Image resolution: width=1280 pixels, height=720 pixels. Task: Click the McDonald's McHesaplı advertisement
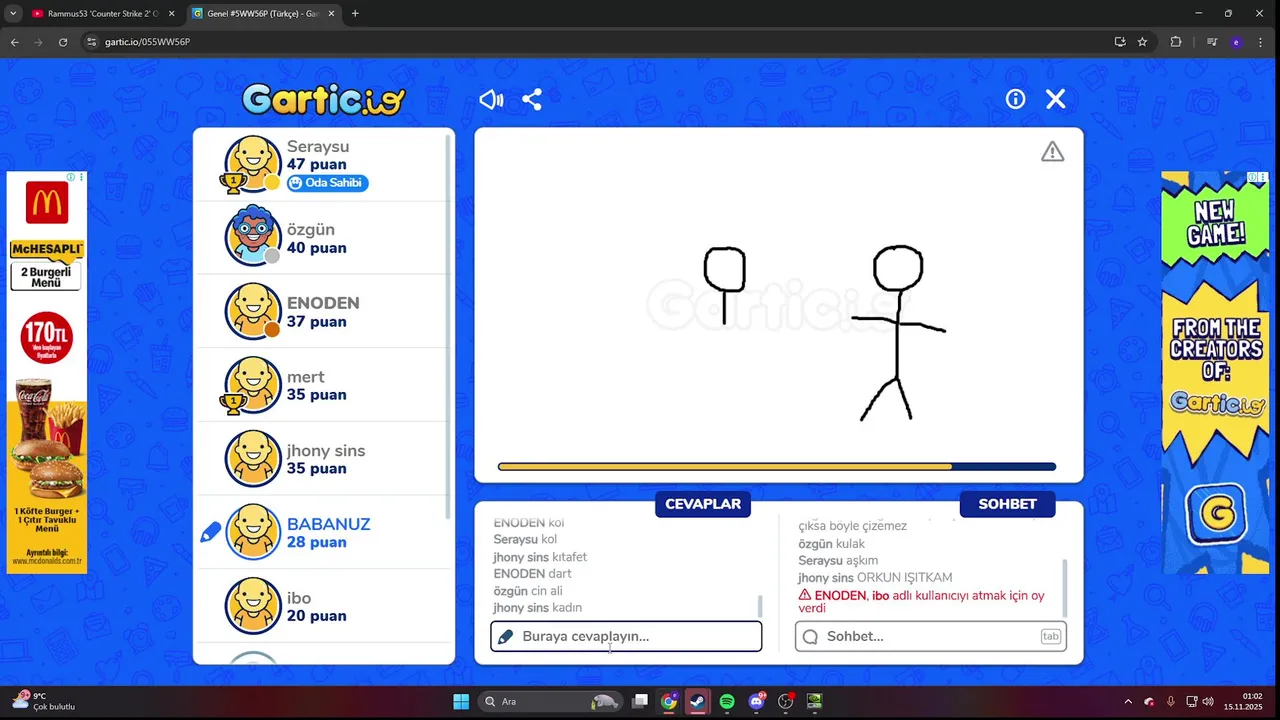pos(47,372)
